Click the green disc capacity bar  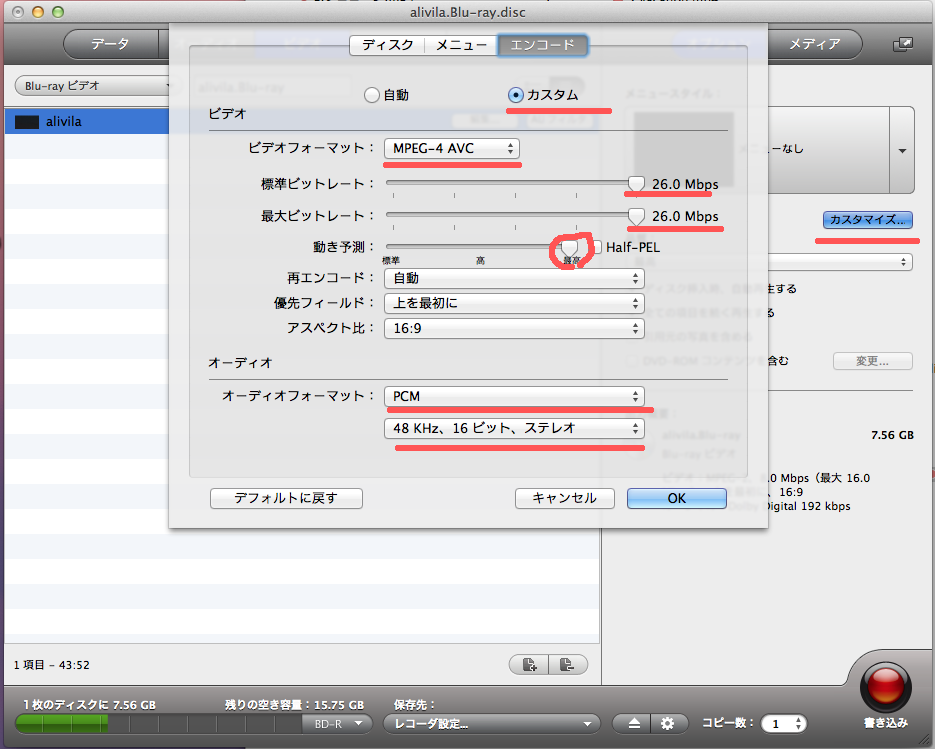pyautogui.click(x=62, y=724)
